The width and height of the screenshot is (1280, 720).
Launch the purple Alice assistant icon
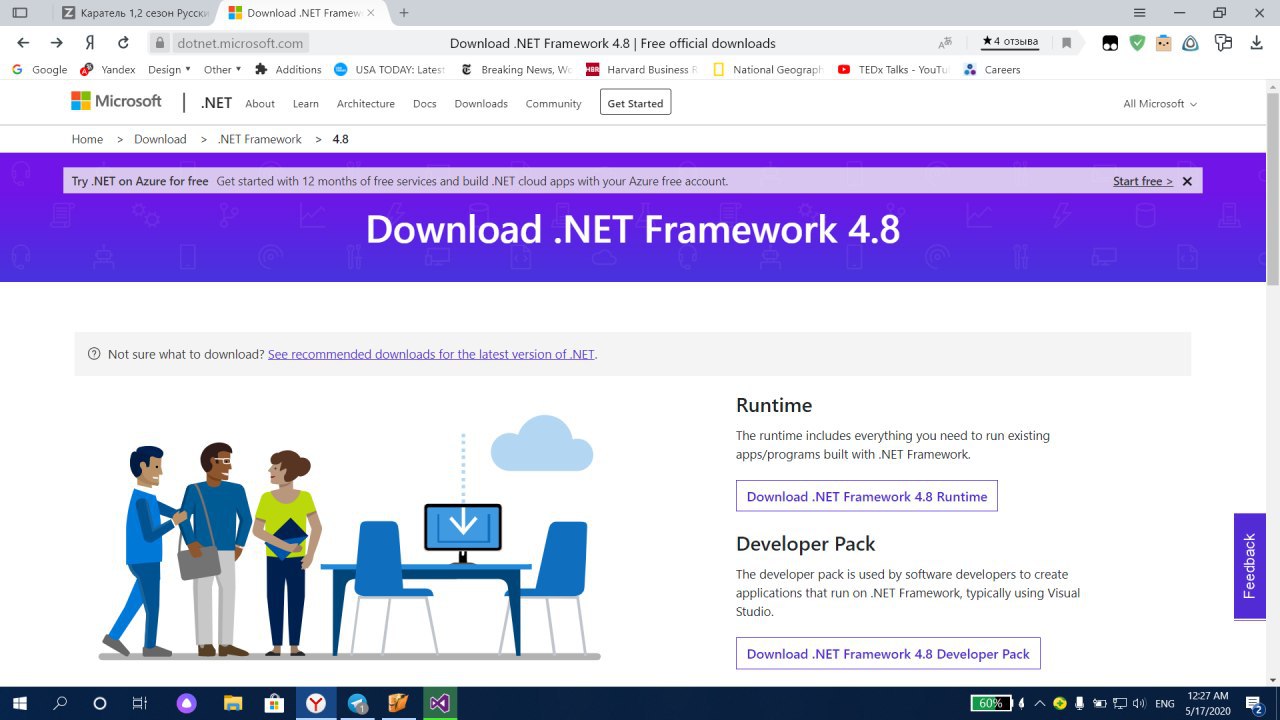pyautogui.click(x=187, y=703)
